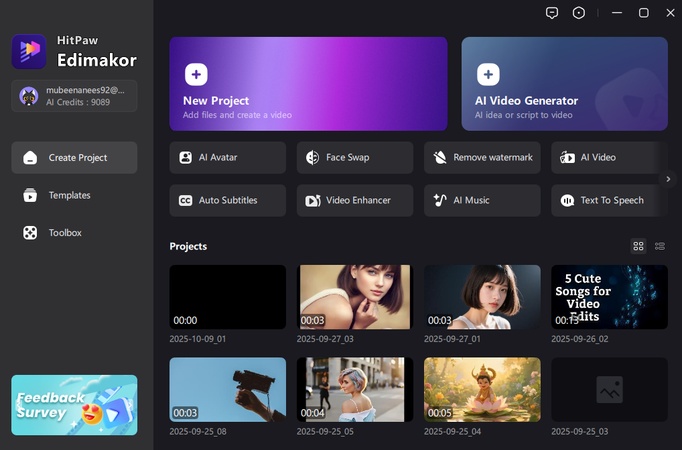Switch projects to list view

coord(660,246)
